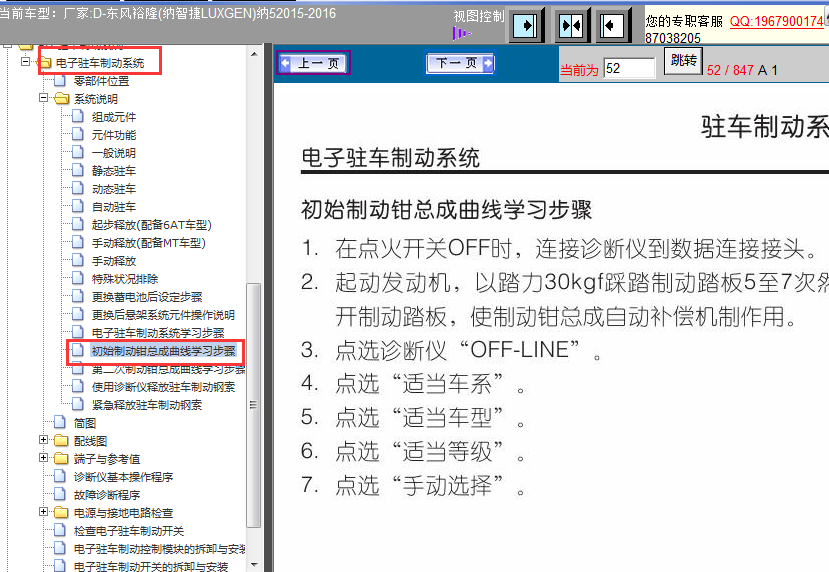Click the tree panel scroll-up arrow
The height and width of the screenshot is (572, 829).
[x=254, y=54]
